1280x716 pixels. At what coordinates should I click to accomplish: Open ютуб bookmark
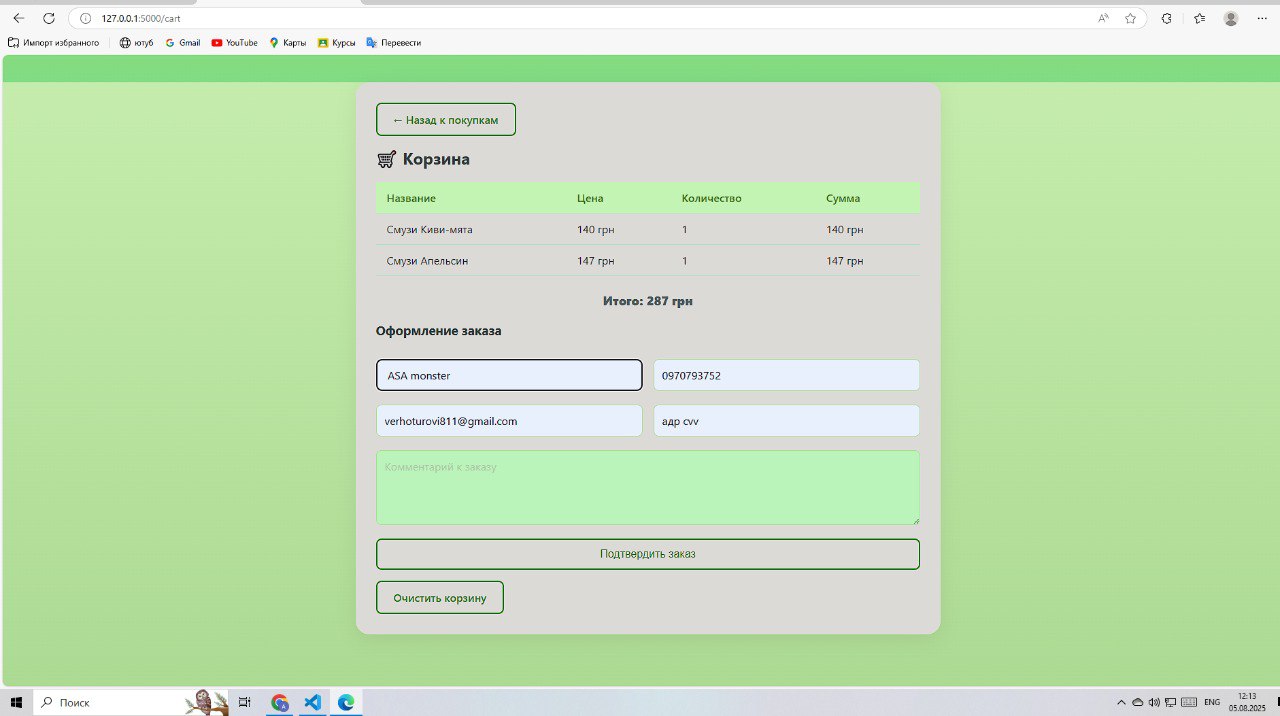(x=136, y=43)
